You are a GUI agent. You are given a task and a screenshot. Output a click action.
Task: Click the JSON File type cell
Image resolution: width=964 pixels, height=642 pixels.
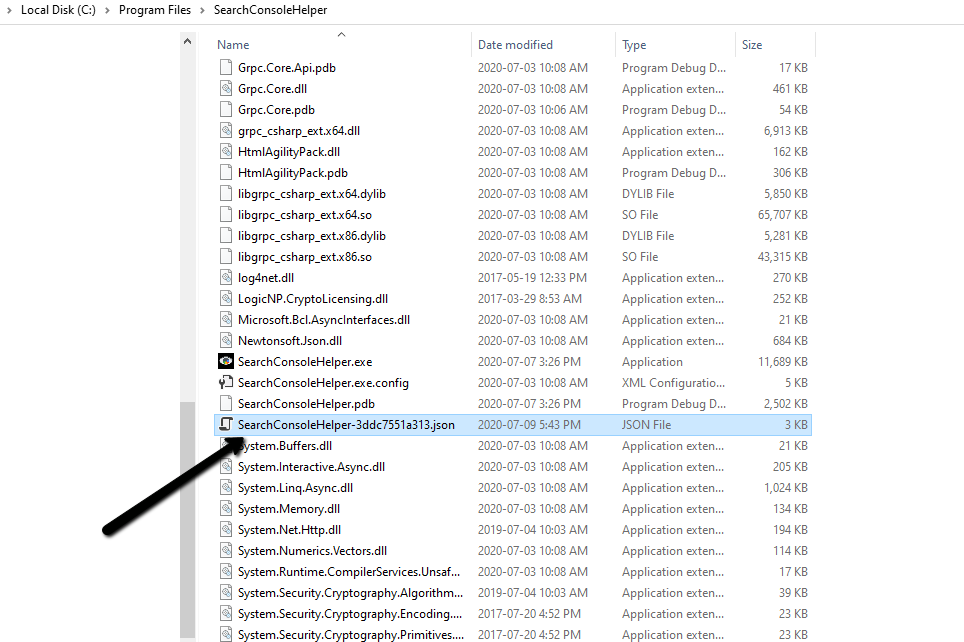pyautogui.click(x=646, y=425)
